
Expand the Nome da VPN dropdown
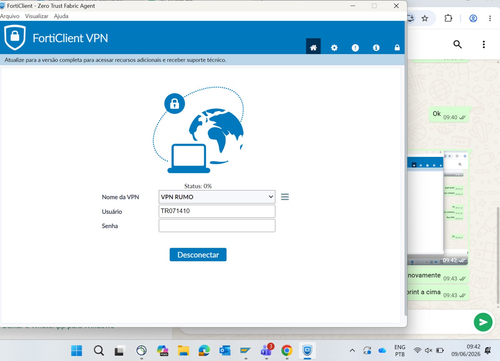point(217,197)
